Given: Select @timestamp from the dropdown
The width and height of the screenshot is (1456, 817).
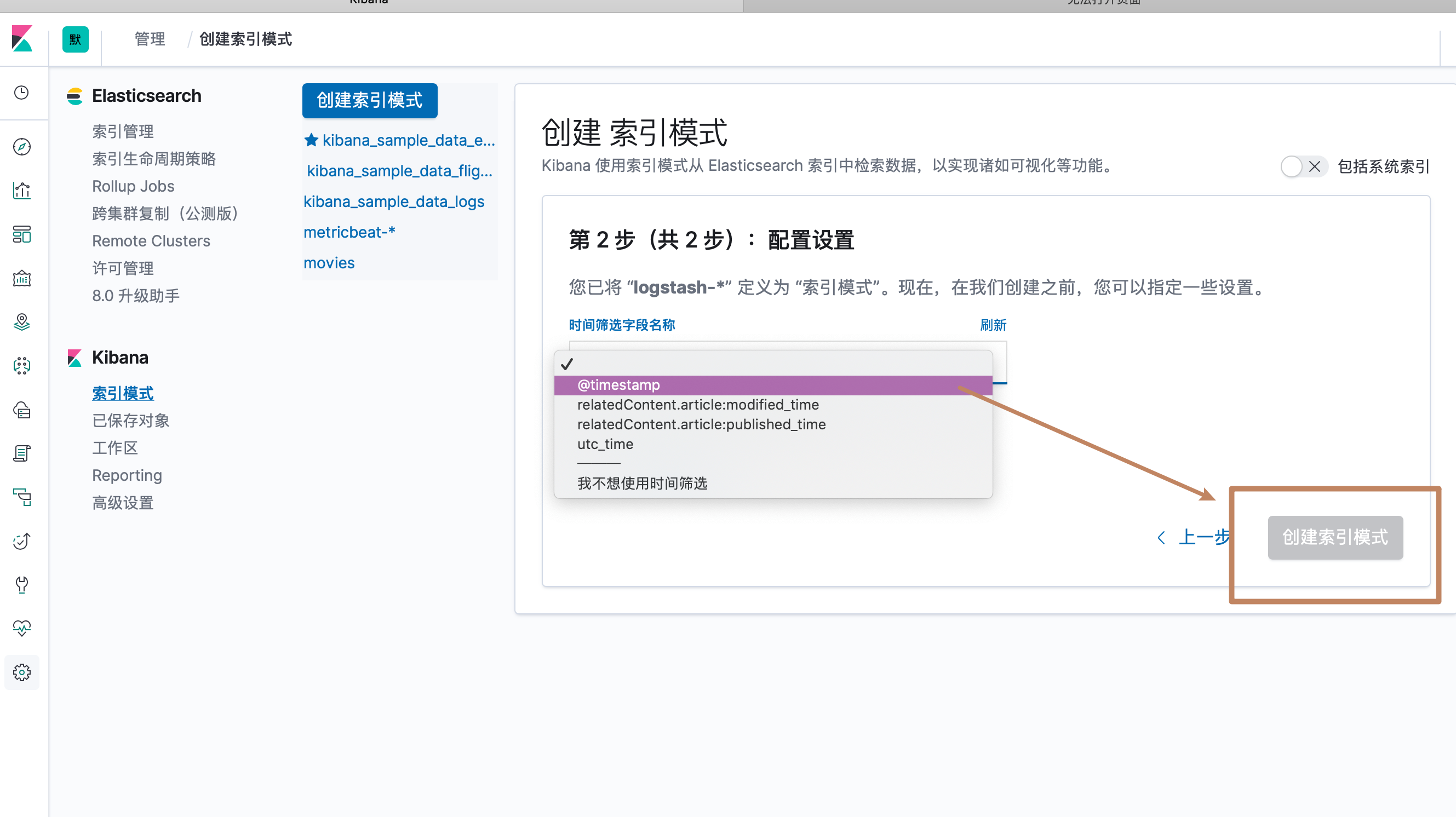Looking at the screenshot, I should 618,386.
